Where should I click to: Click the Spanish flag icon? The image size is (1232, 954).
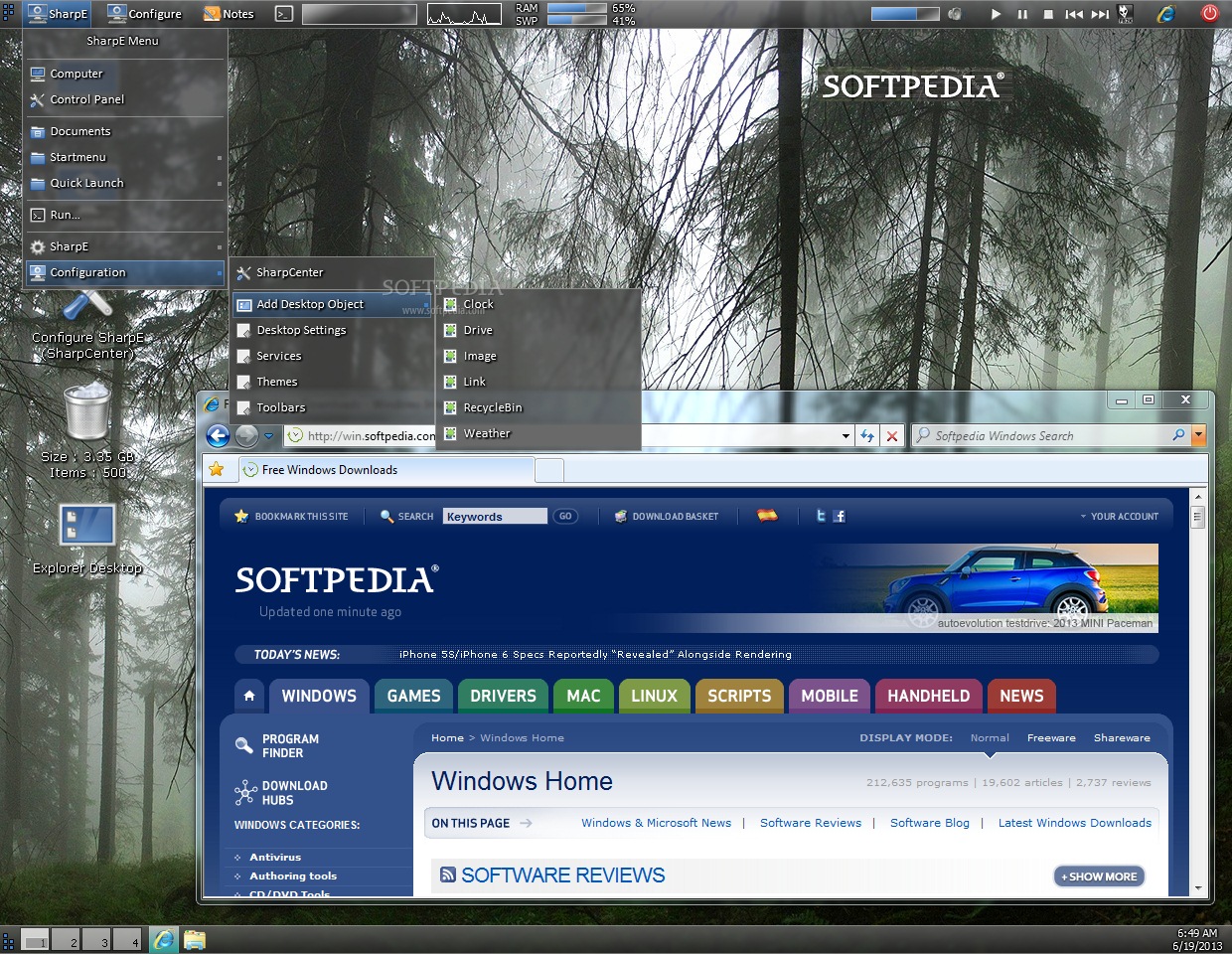[x=767, y=515]
